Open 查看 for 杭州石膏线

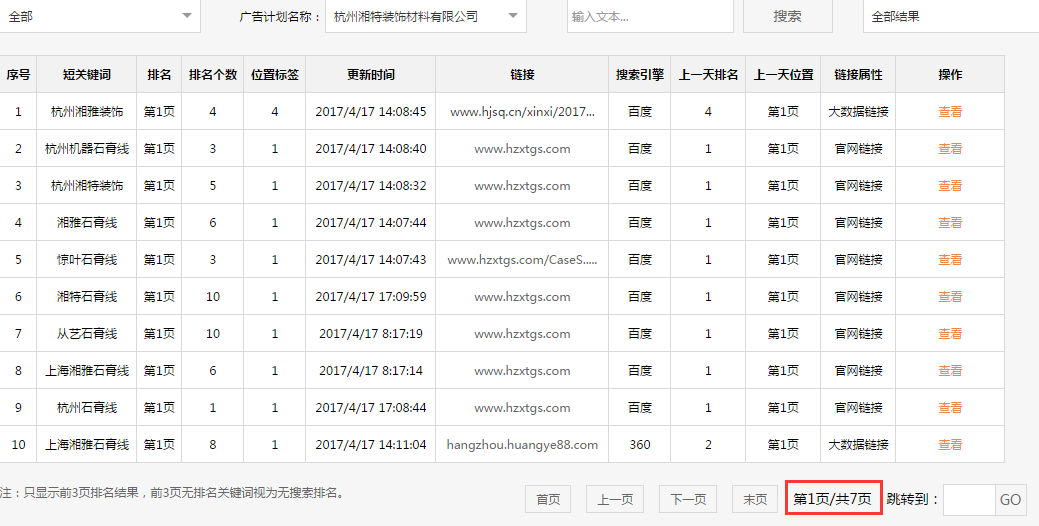tap(950, 408)
